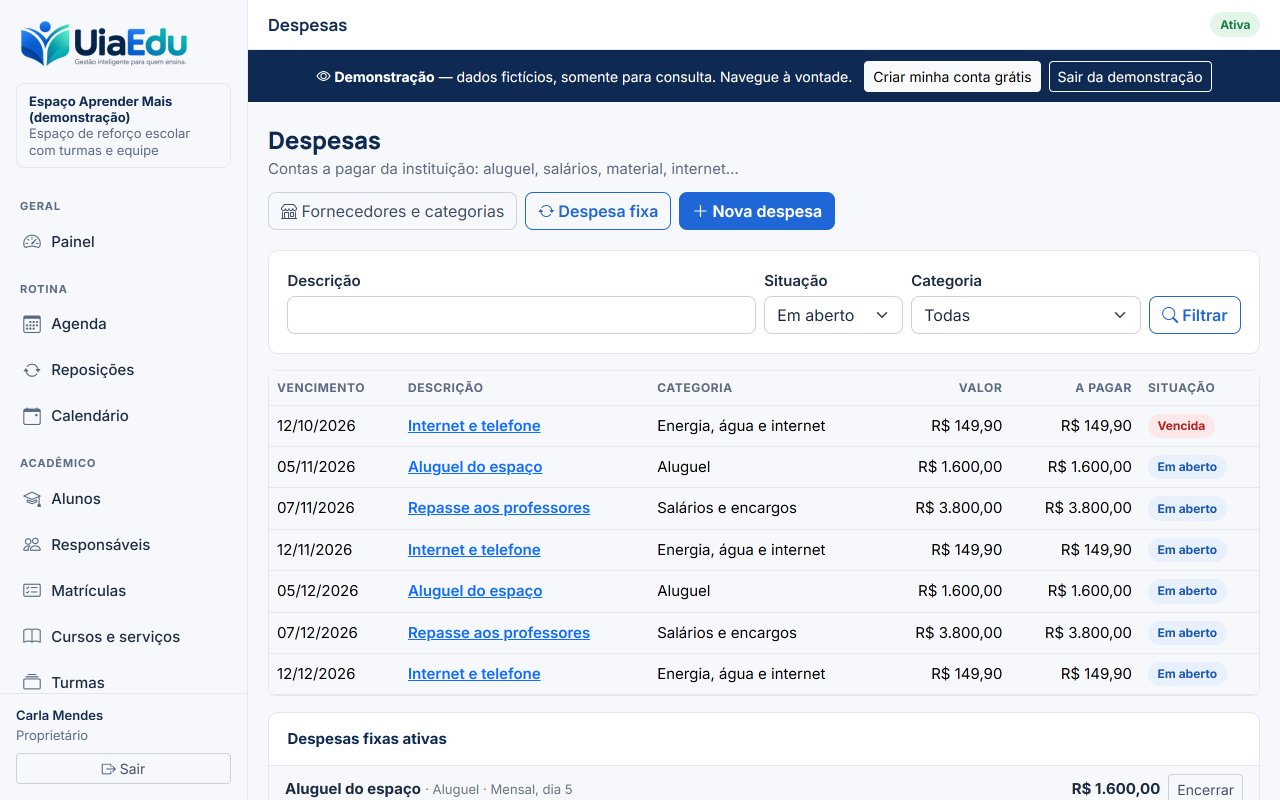This screenshot has height=800, width=1280.
Task: Click the Ativa status badge in header
Action: click(1235, 25)
